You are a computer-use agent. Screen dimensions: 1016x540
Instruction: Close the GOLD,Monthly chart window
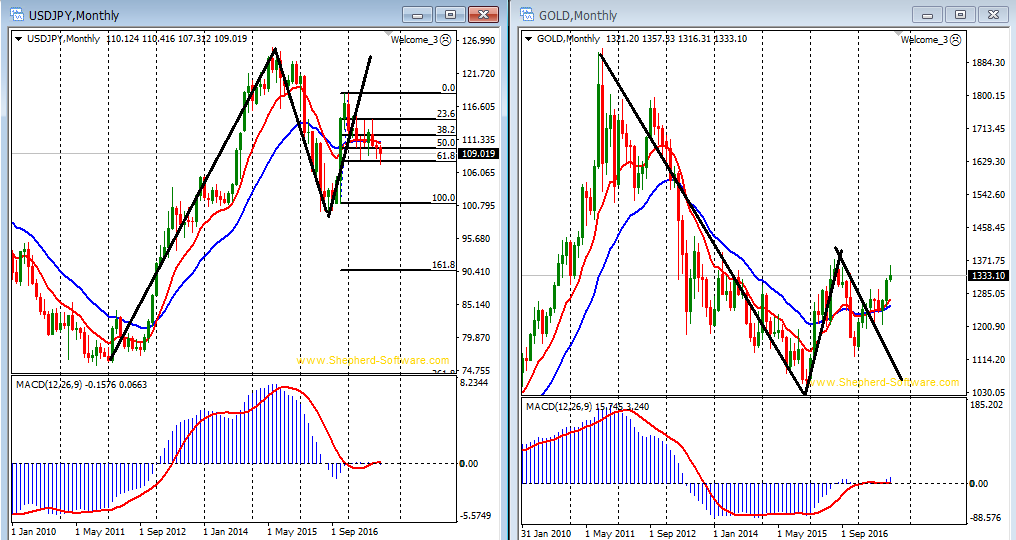(993, 14)
